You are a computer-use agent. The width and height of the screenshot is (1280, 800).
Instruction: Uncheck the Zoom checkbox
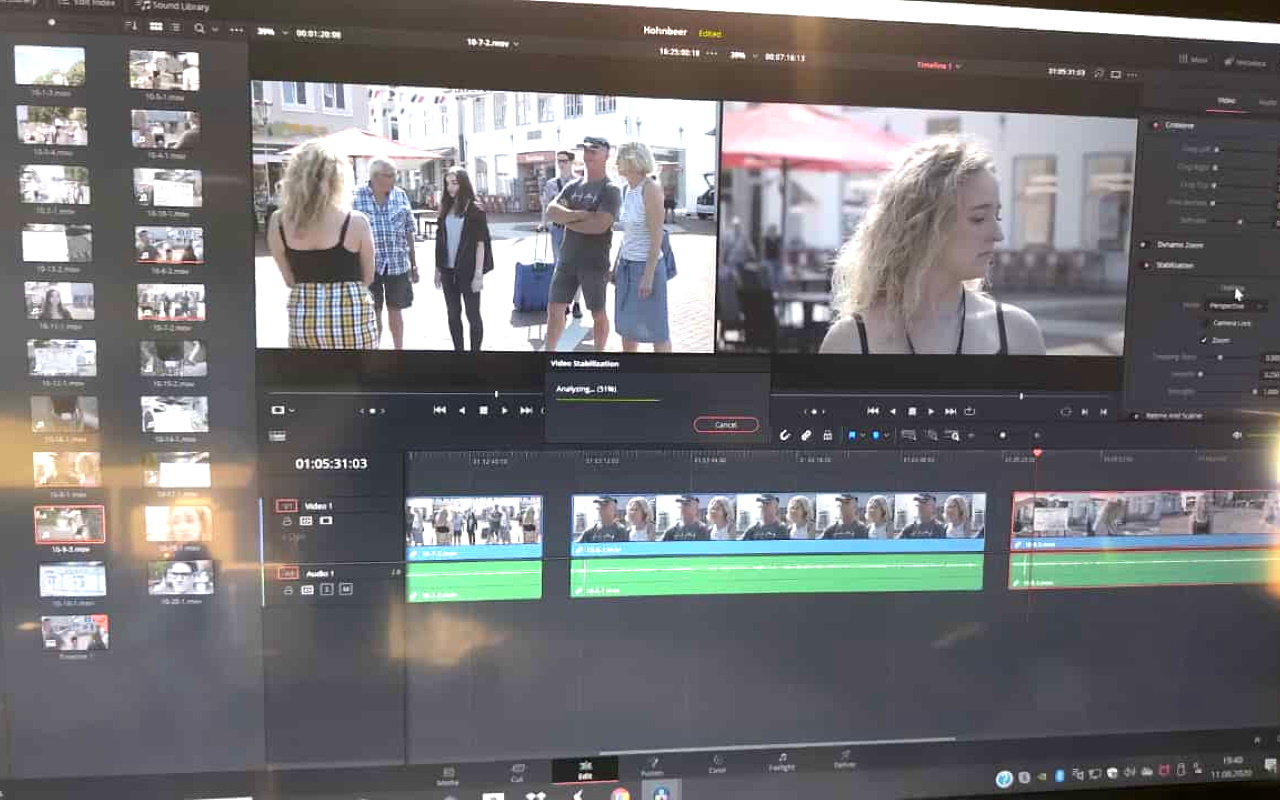(x=1204, y=340)
